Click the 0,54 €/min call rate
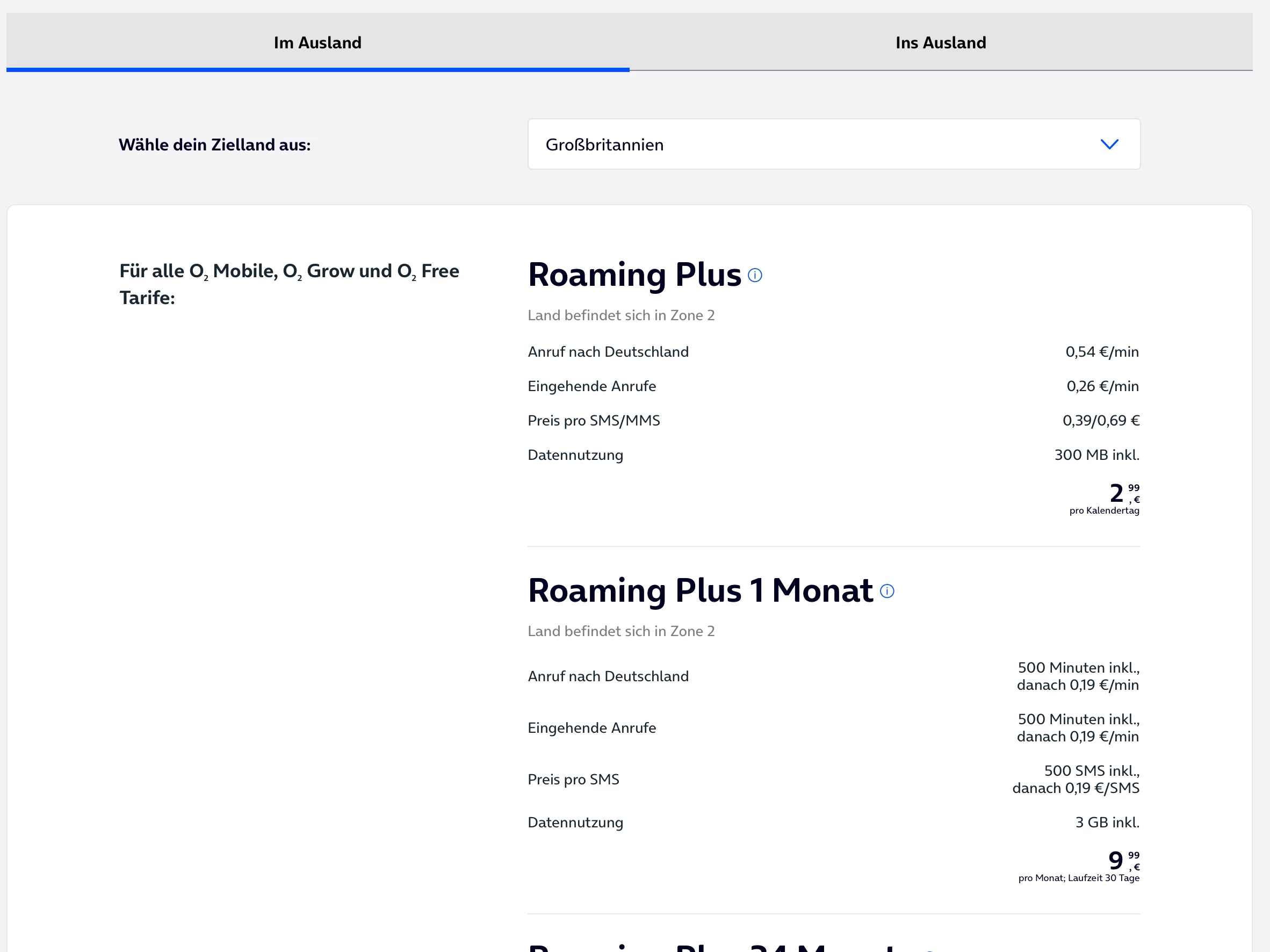 1101,351
